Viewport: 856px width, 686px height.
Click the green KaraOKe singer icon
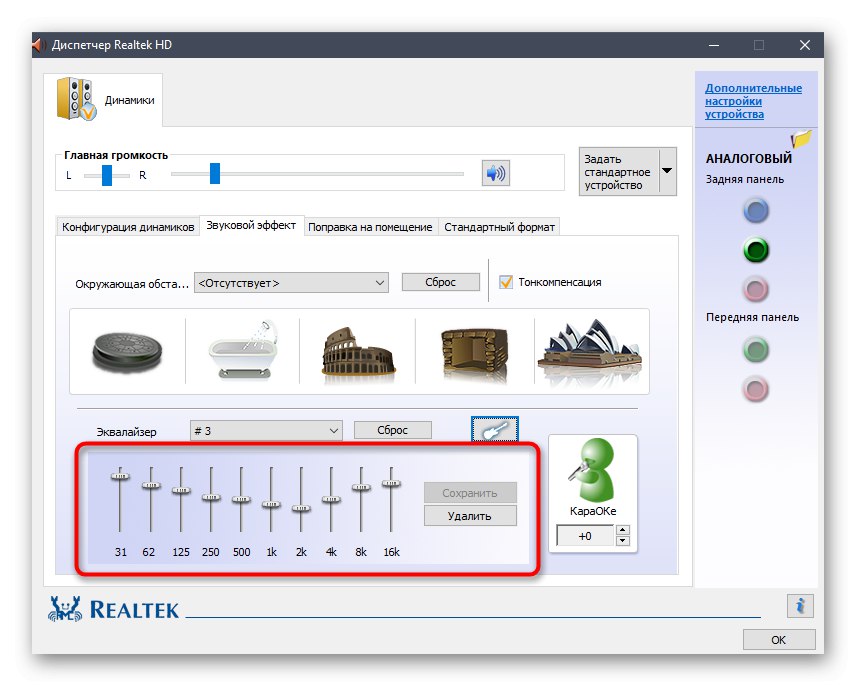[x=592, y=470]
